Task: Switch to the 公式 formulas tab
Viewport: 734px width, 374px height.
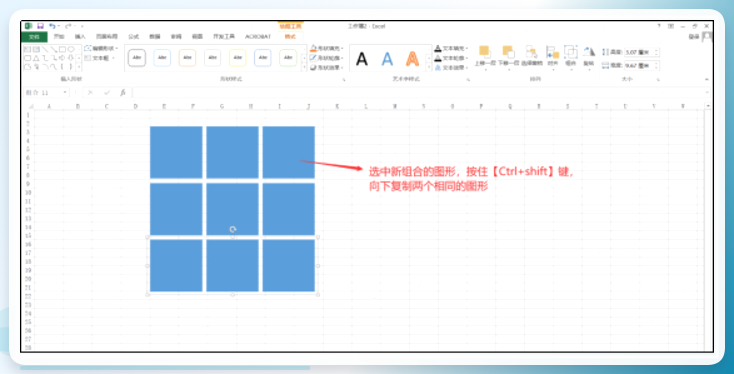Action: click(x=134, y=37)
